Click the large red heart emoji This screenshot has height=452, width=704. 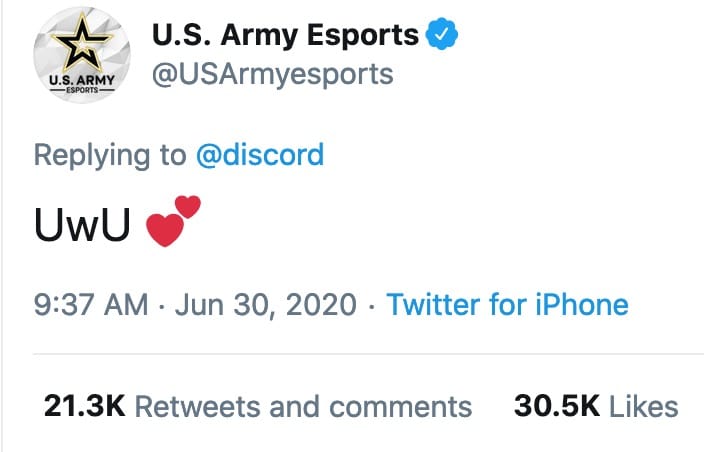165,230
